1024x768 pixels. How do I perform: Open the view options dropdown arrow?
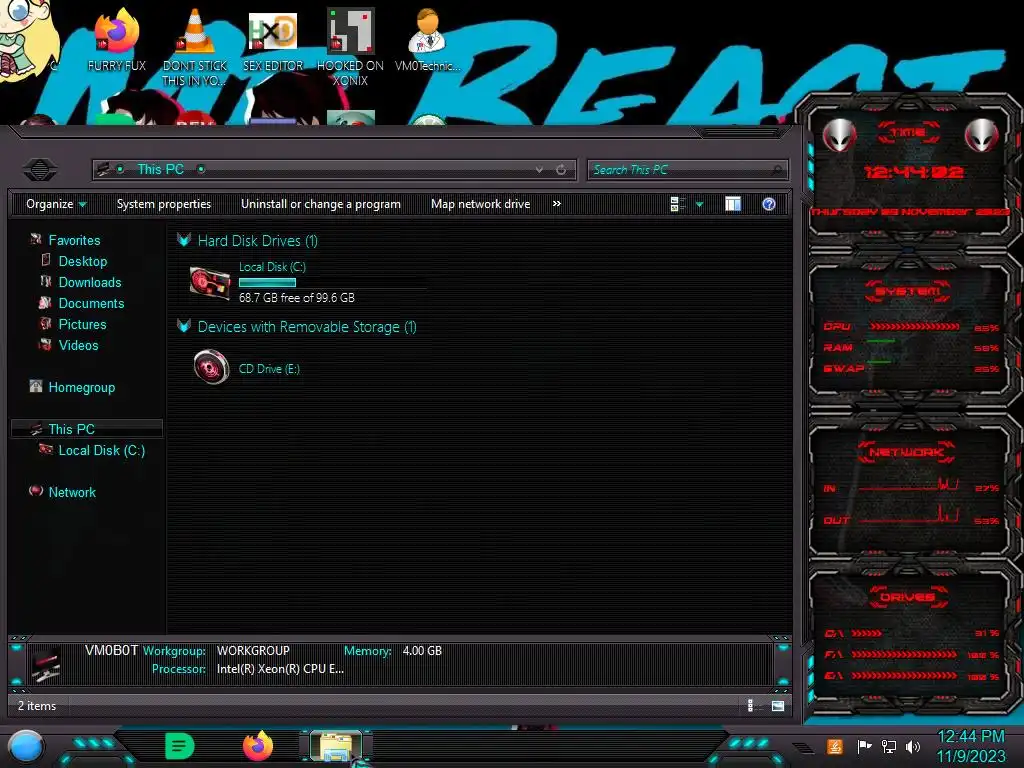(x=699, y=204)
